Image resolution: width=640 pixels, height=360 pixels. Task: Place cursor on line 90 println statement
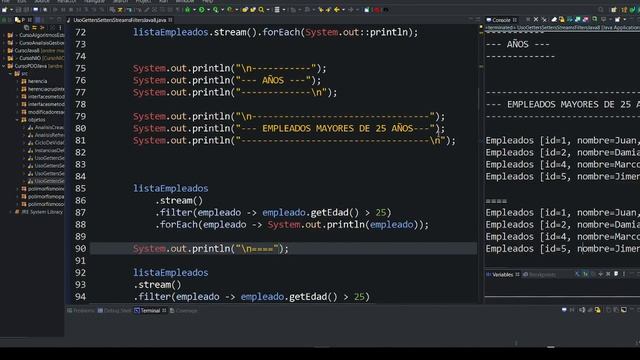point(211,249)
